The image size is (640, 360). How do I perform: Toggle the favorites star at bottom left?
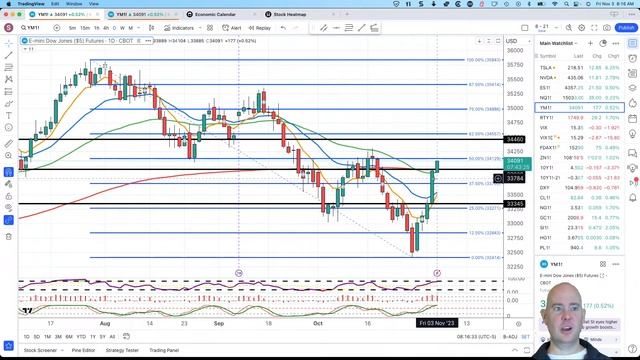click(x=9, y=346)
